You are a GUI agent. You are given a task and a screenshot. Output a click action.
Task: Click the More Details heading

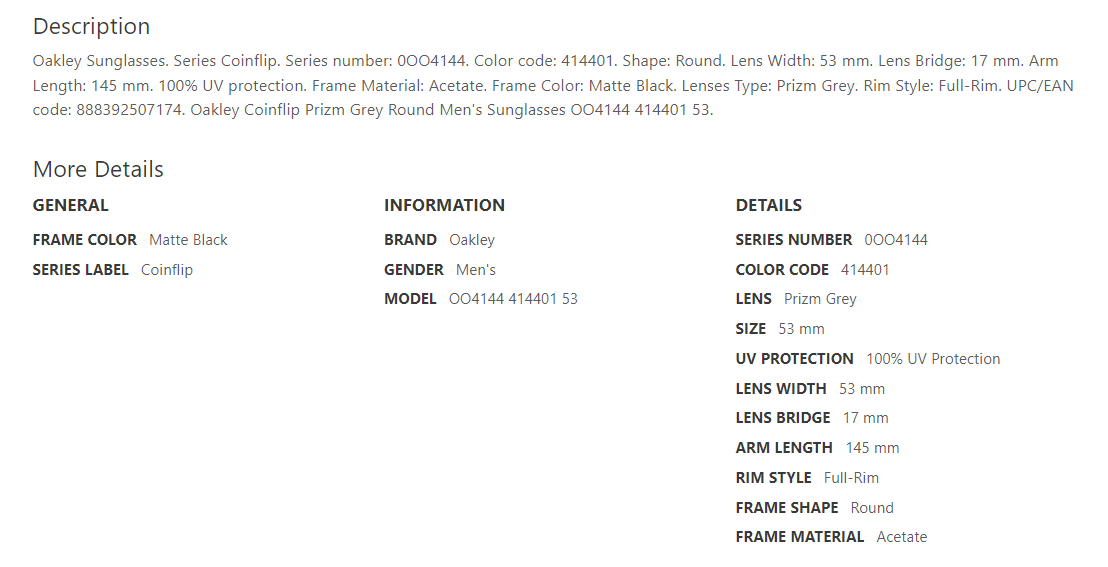[98, 170]
